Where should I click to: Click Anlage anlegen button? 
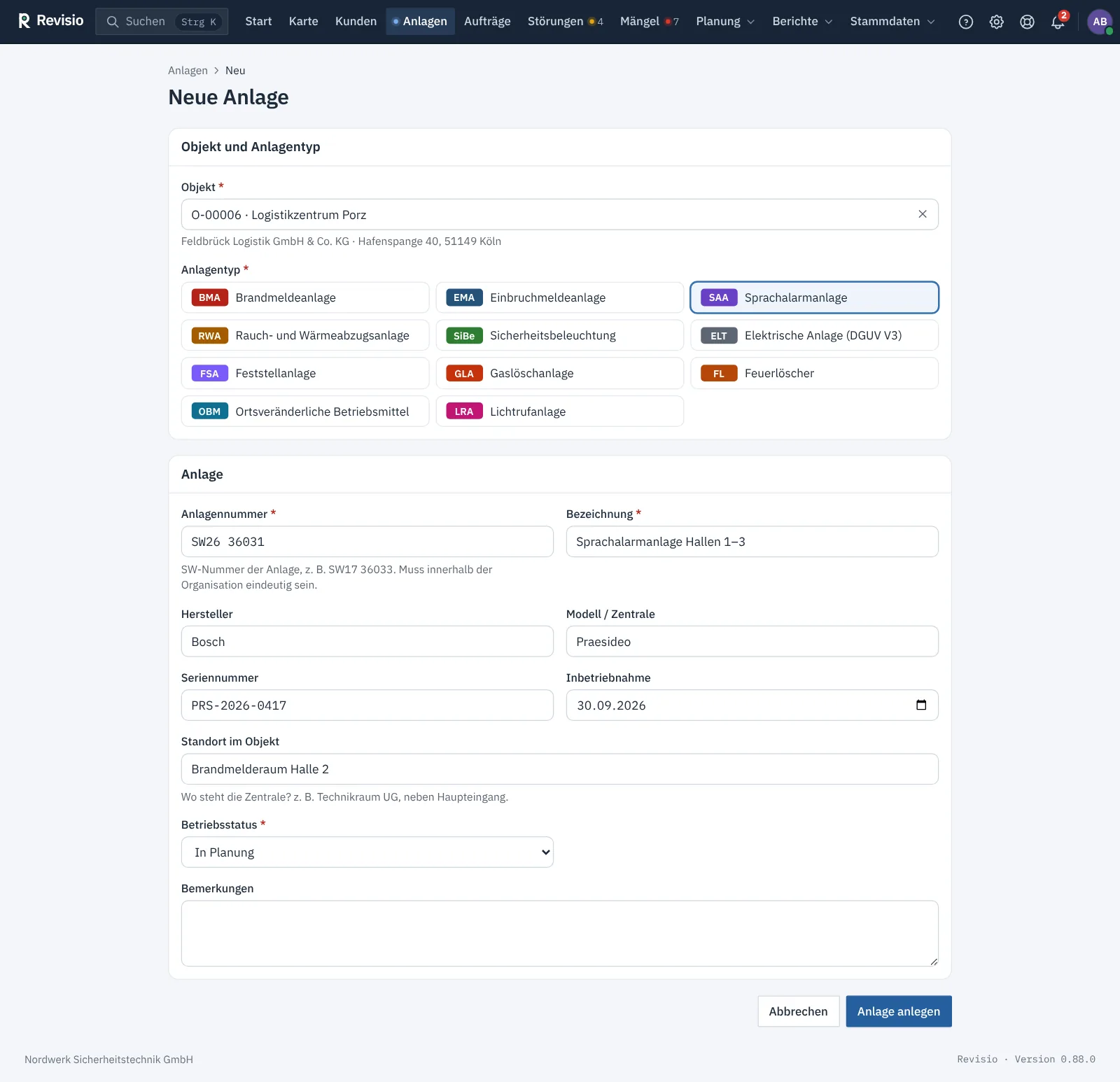click(899, 1011)
